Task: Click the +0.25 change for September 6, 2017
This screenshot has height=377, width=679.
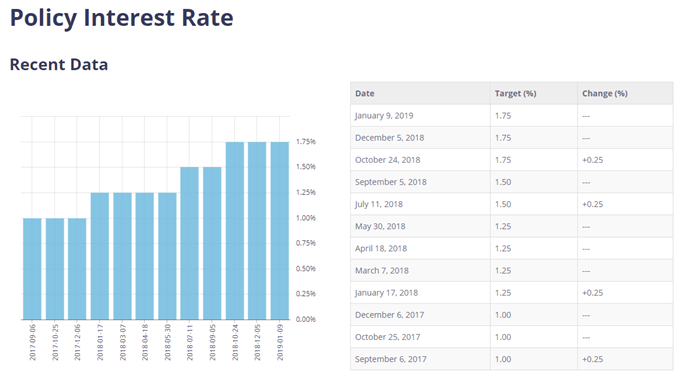Action: coord(592,359)
